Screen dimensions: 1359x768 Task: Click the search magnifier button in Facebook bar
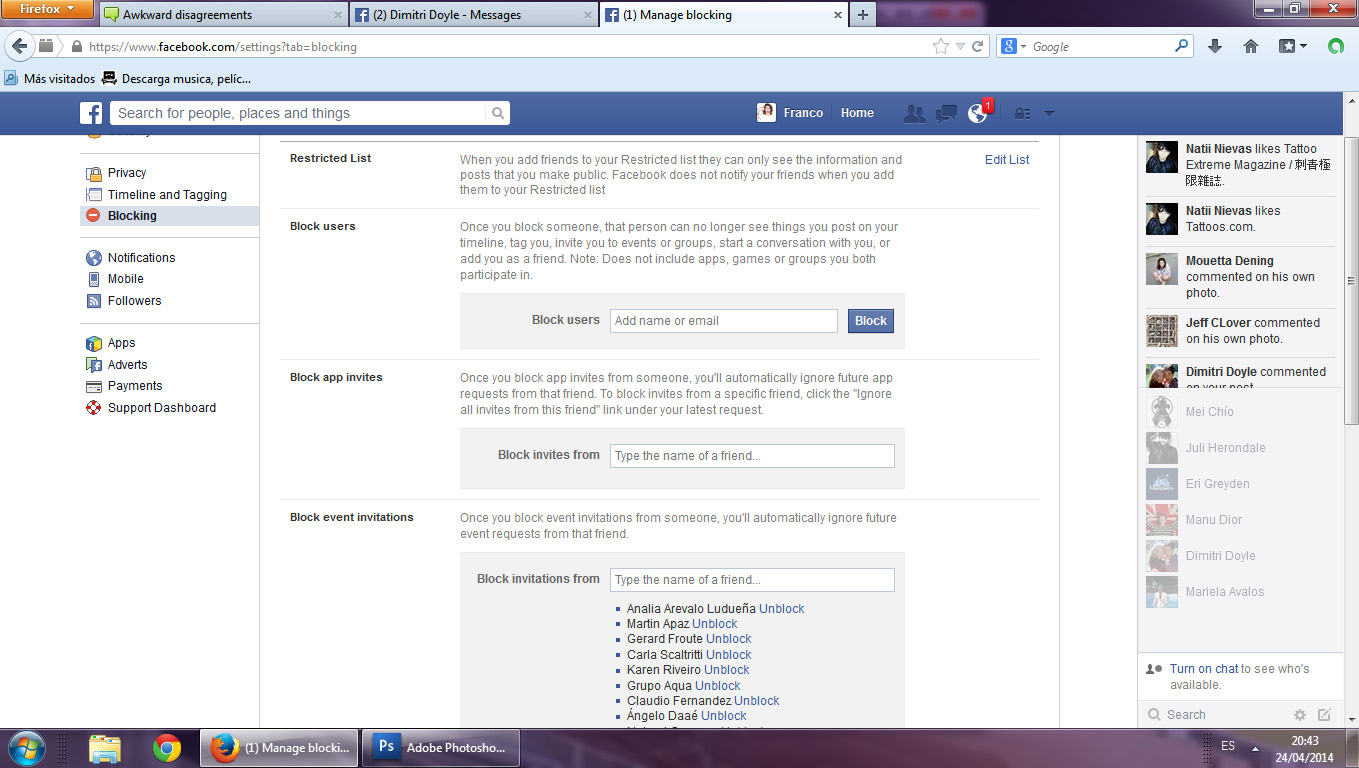click(498, 113)
